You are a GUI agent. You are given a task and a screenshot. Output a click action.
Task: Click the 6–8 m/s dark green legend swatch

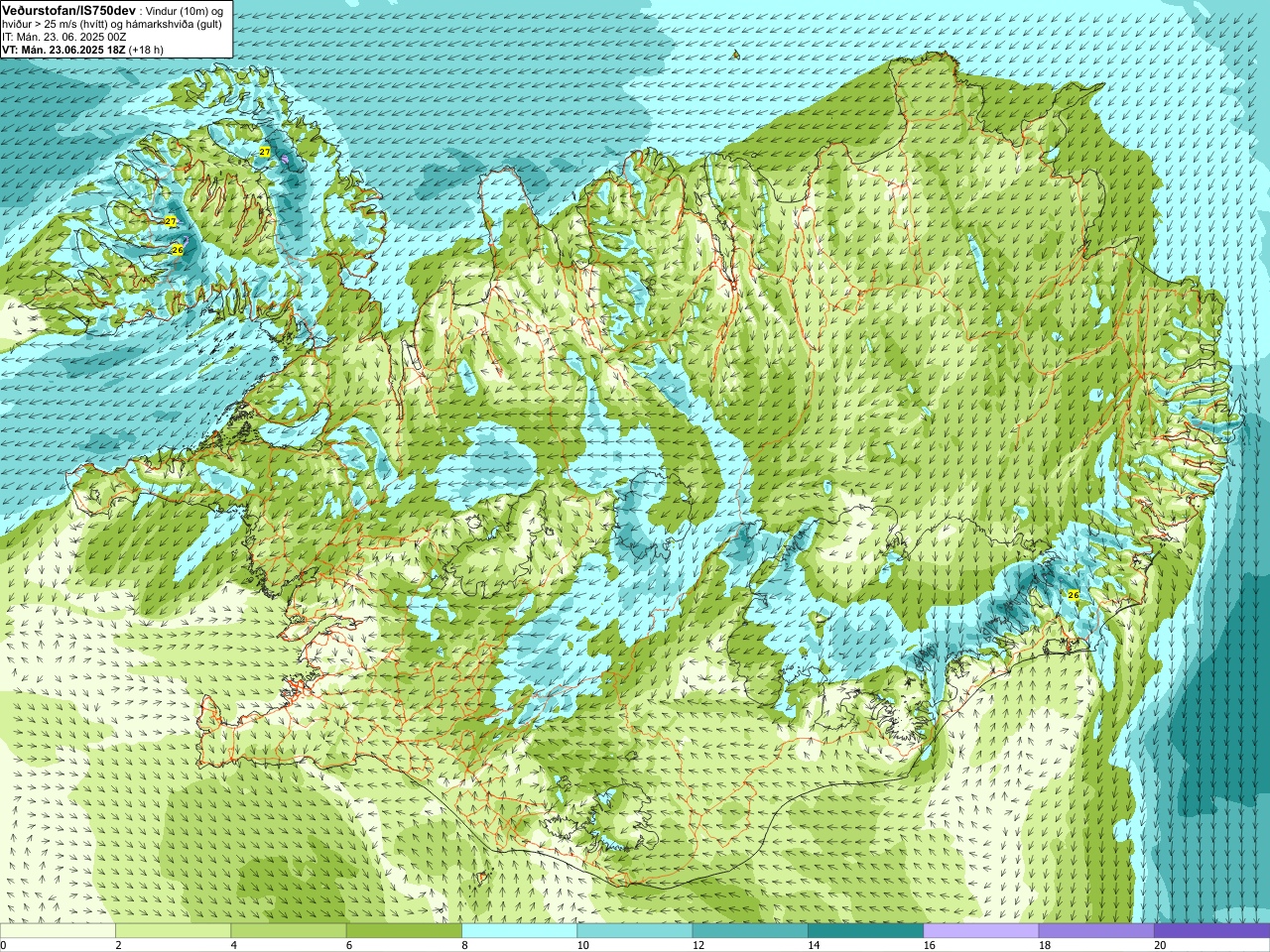404,931
